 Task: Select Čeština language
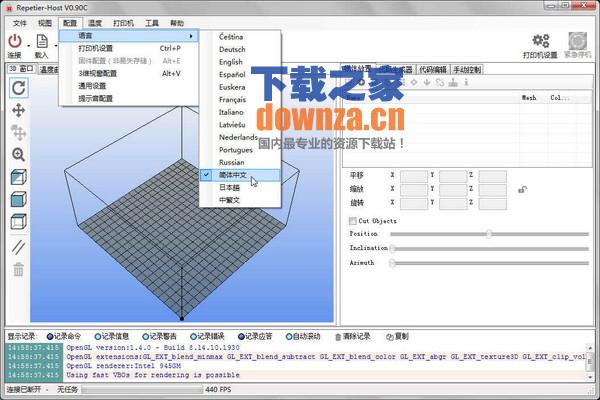pyautogui.click(x=231, y=37)
